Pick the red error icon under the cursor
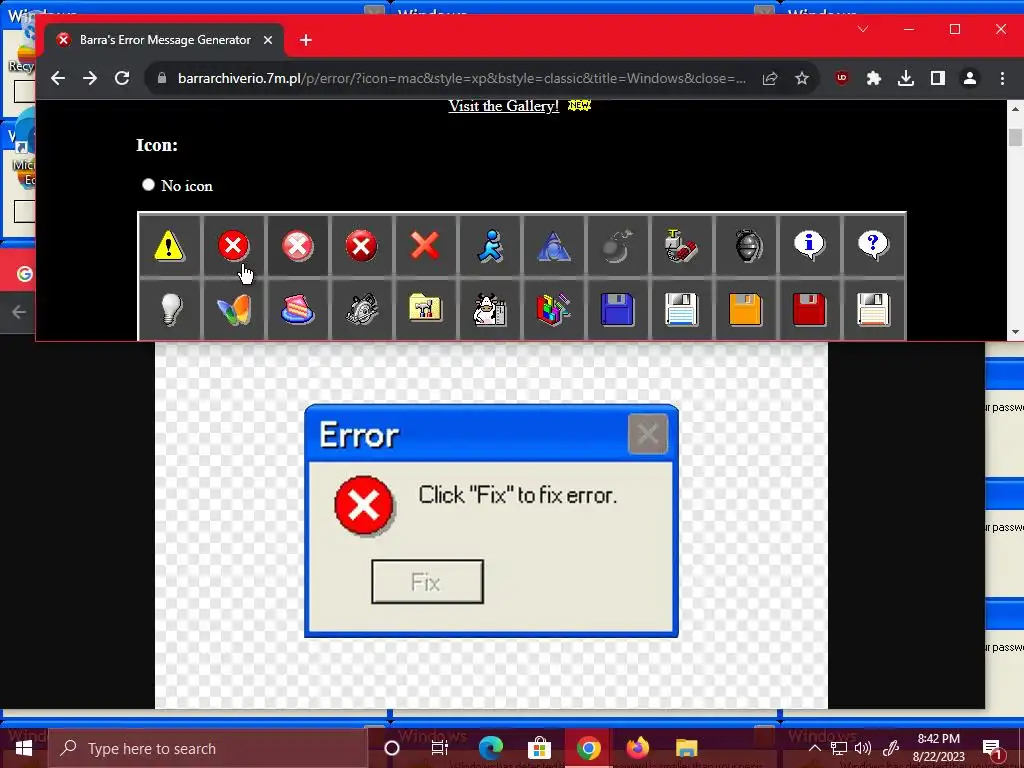This screenshot has height=768, width=1024. tap(233, 246)
